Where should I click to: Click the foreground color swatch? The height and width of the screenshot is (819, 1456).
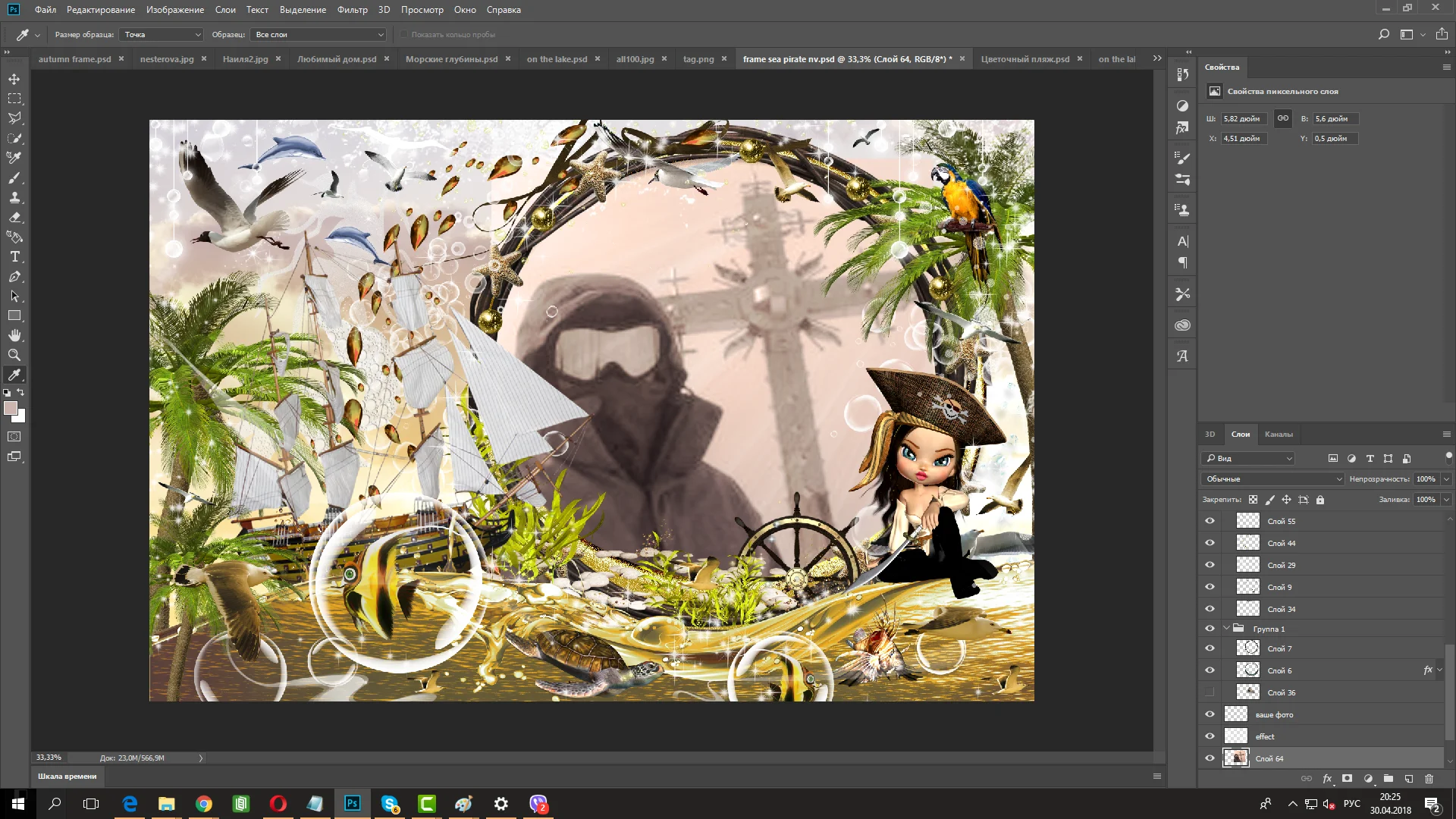coord(10,408)
